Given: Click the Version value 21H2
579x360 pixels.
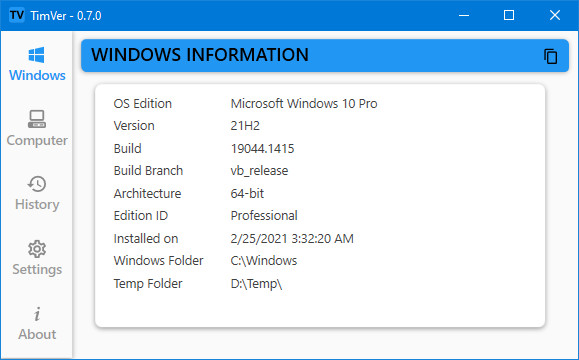Looking at the screenshot, I should pos(245,126).
